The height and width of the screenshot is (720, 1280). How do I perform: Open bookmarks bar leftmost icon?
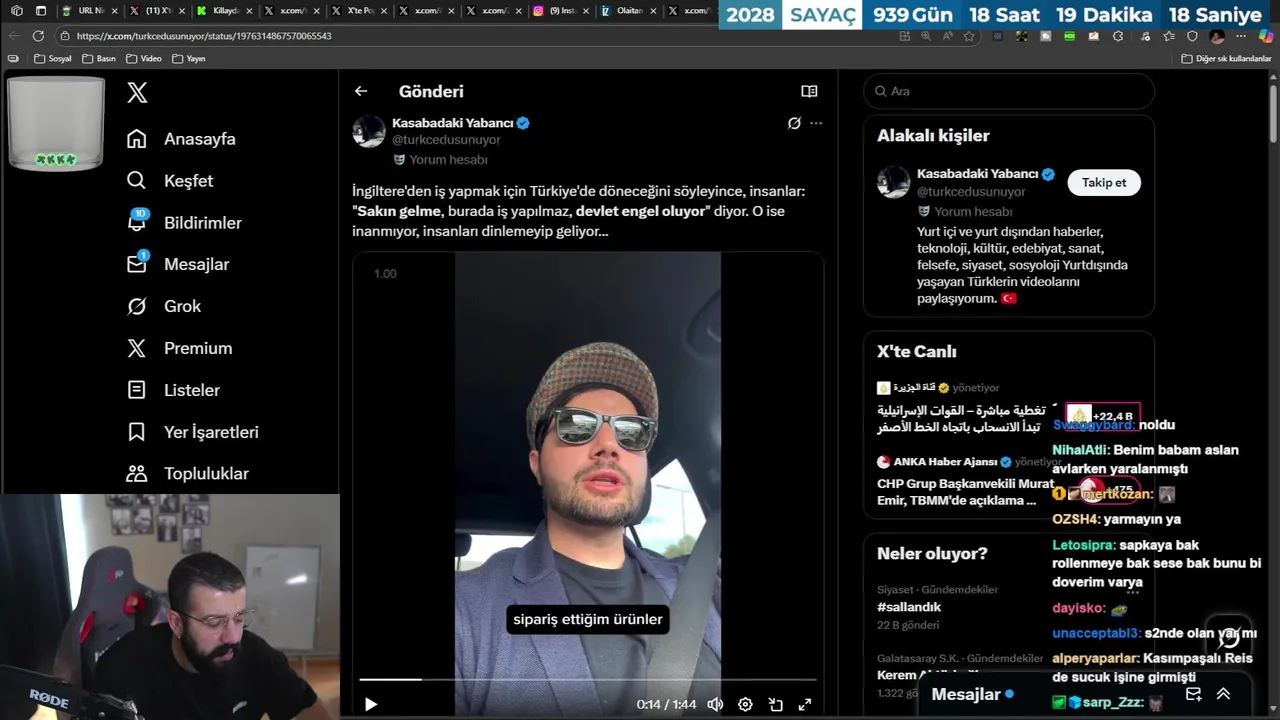[13, 58]
